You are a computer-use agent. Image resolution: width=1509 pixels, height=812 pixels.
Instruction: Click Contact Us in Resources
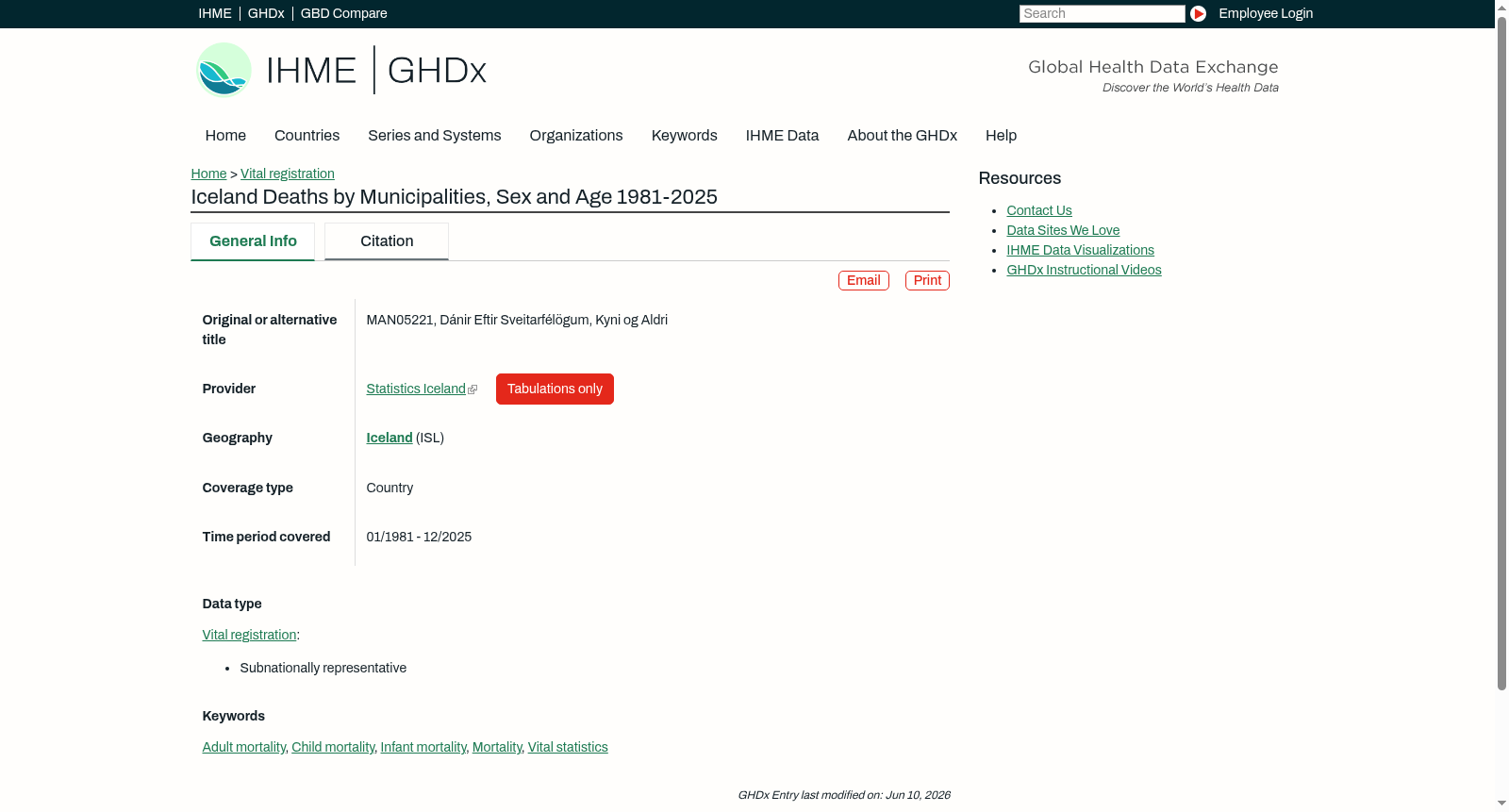click(1039, 211)
